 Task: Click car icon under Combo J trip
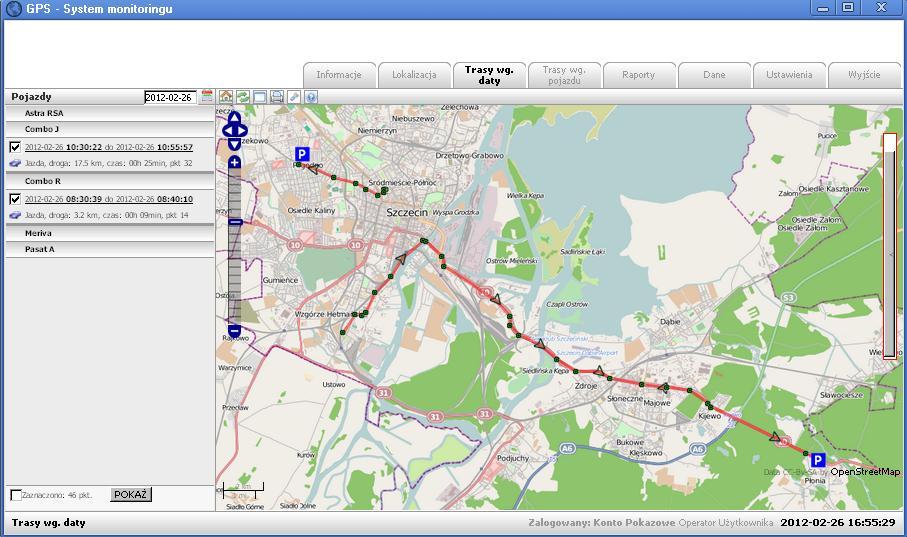coord(15,163)
